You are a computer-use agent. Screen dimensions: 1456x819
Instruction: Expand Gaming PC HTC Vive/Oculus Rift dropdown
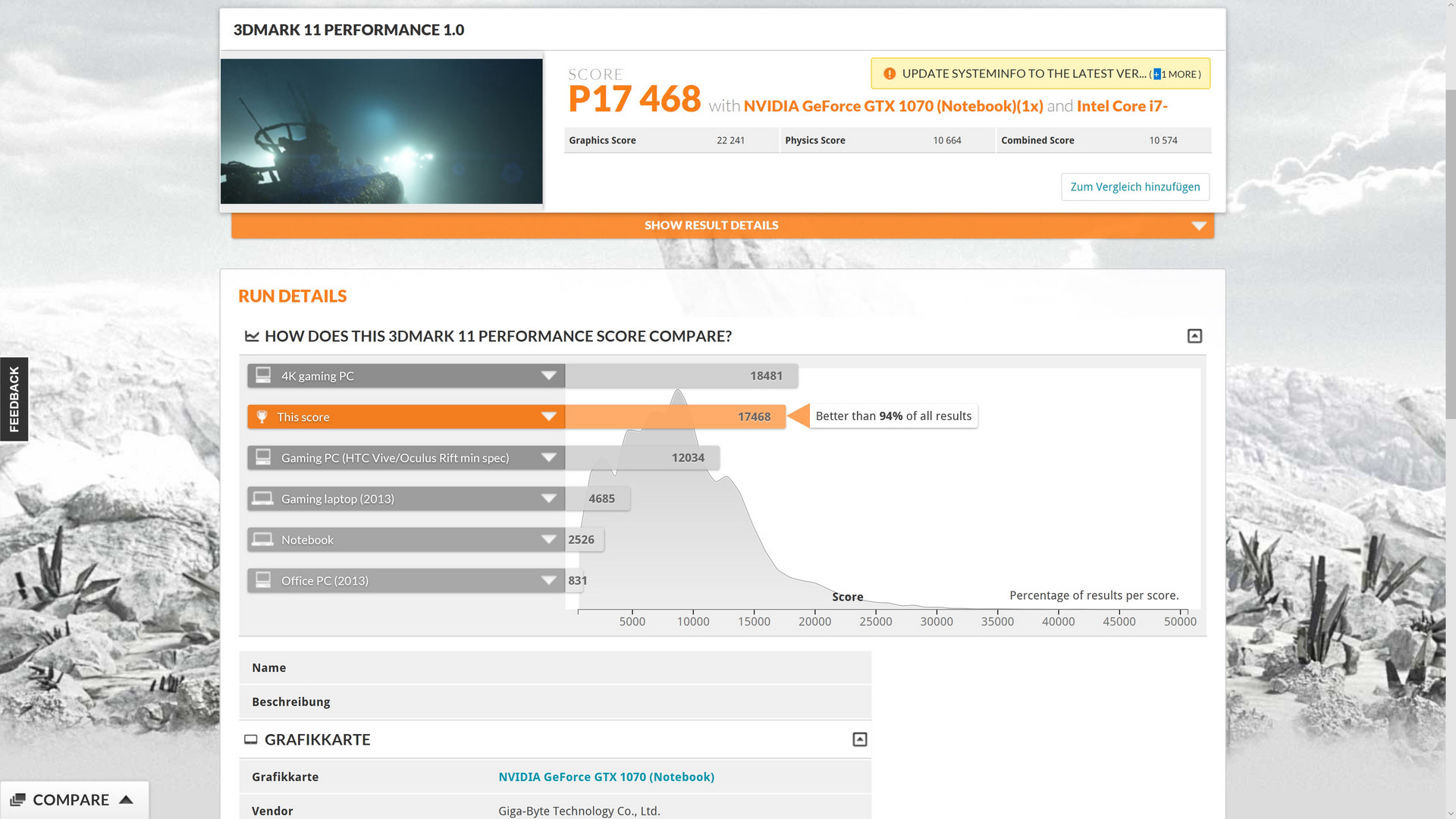549,457
